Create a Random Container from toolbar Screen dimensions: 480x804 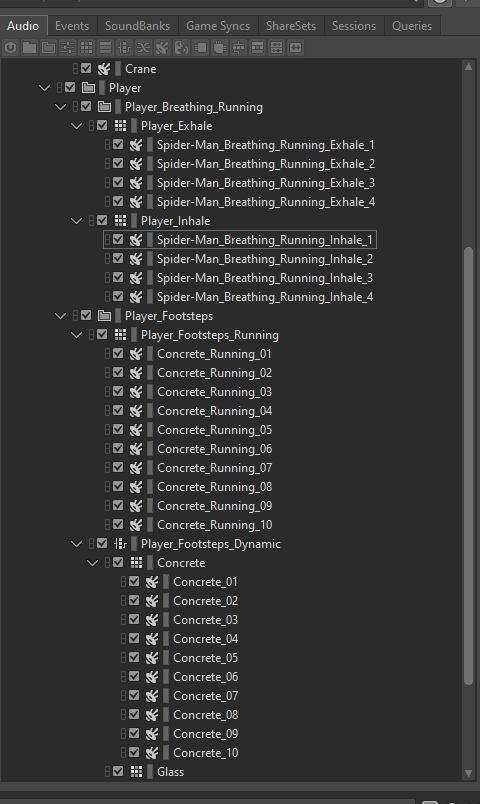86,48
